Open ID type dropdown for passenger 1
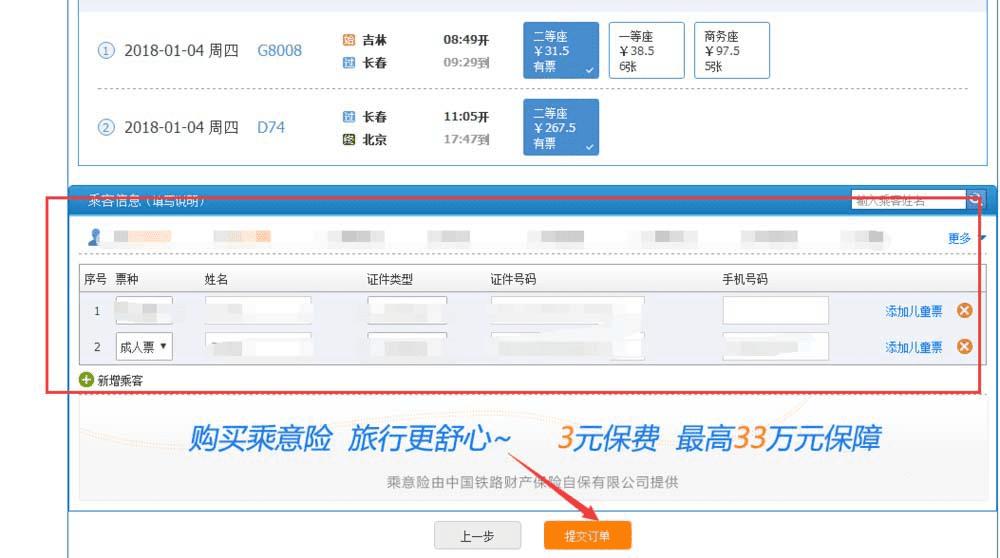 tap(407, 311)
